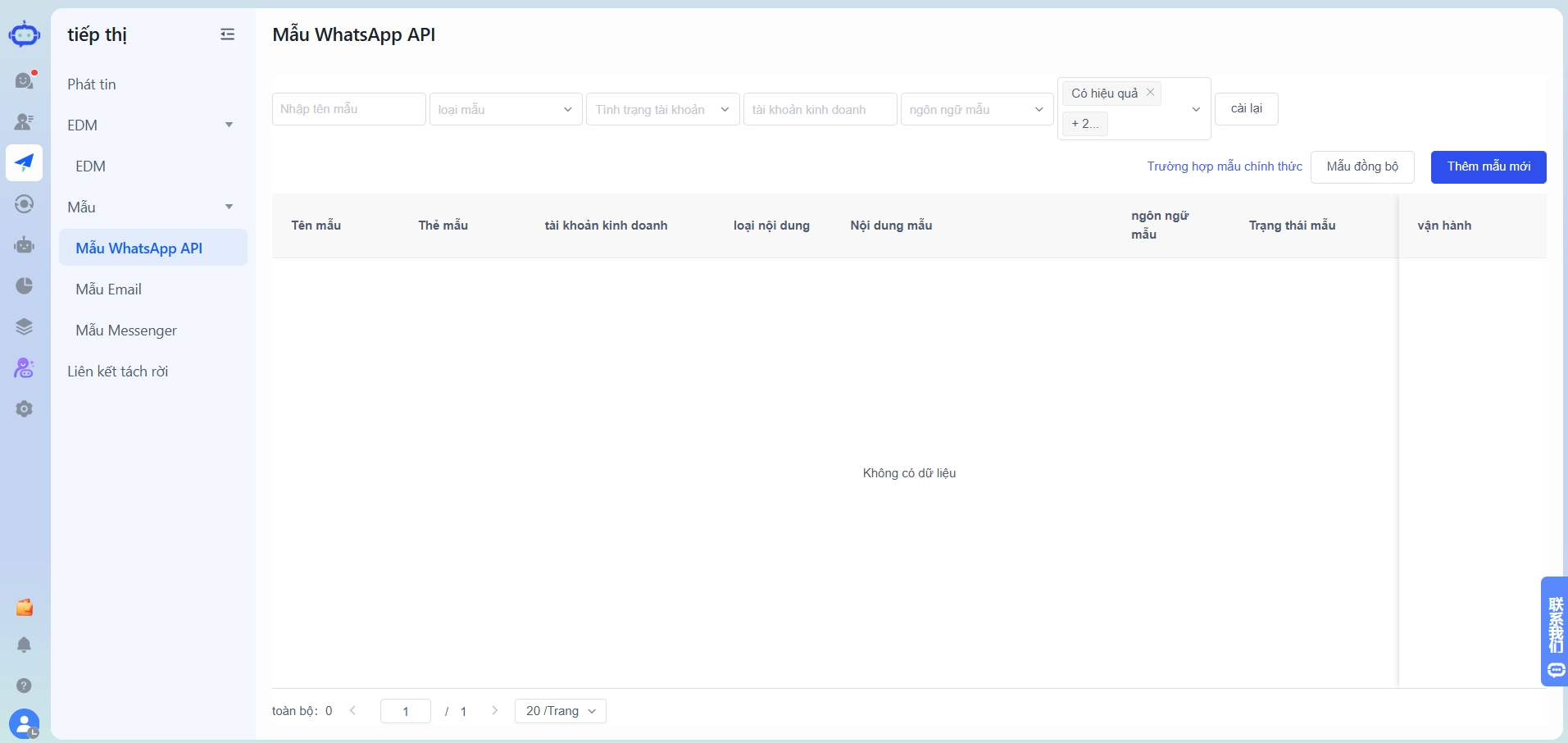This screenshot has height=743, width=1568.
Task: Select the paper plane marketing icon
Action: coord(25,162)
